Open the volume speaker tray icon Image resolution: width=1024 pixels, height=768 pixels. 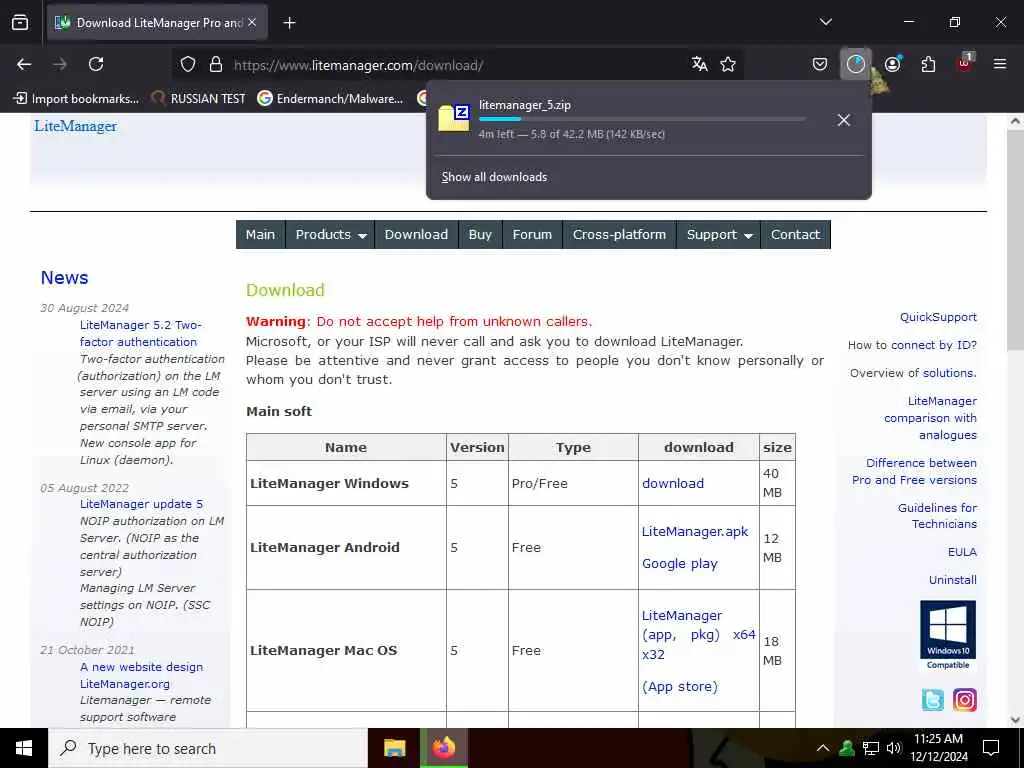(x=893, y=748)
